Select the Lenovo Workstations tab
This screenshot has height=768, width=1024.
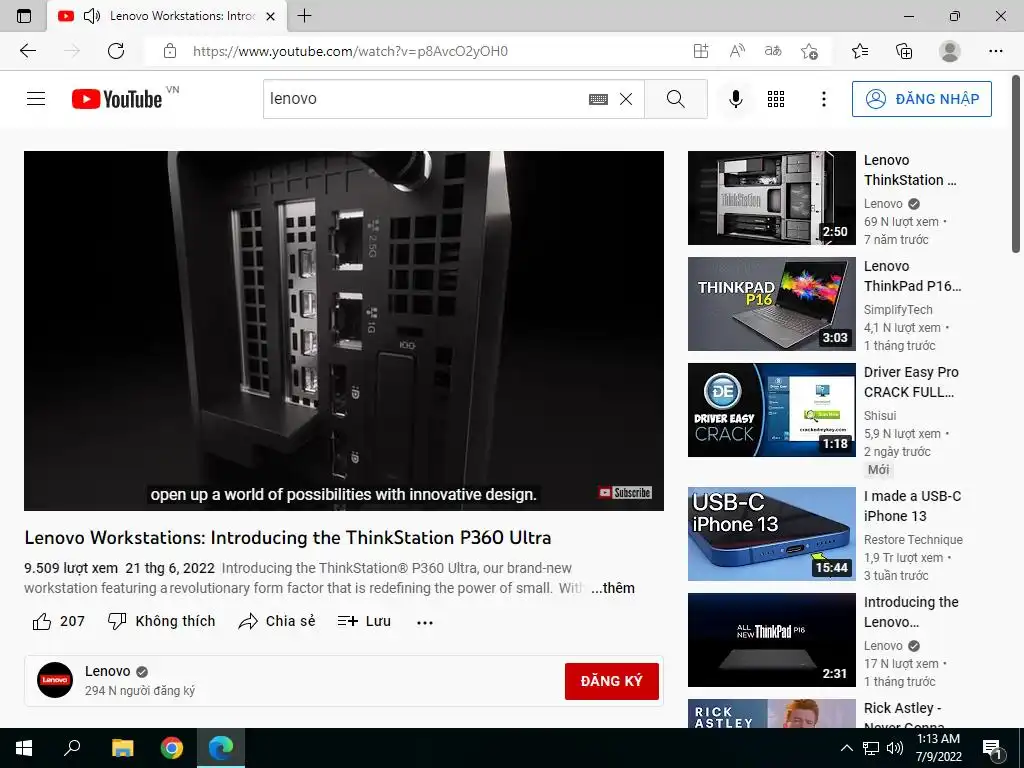click(167, 16)
